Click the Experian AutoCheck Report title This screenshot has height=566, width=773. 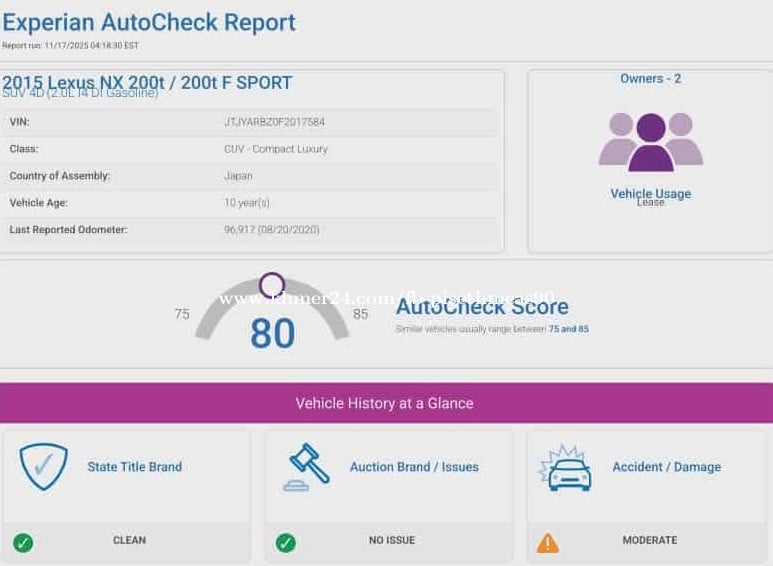(149, 22)
